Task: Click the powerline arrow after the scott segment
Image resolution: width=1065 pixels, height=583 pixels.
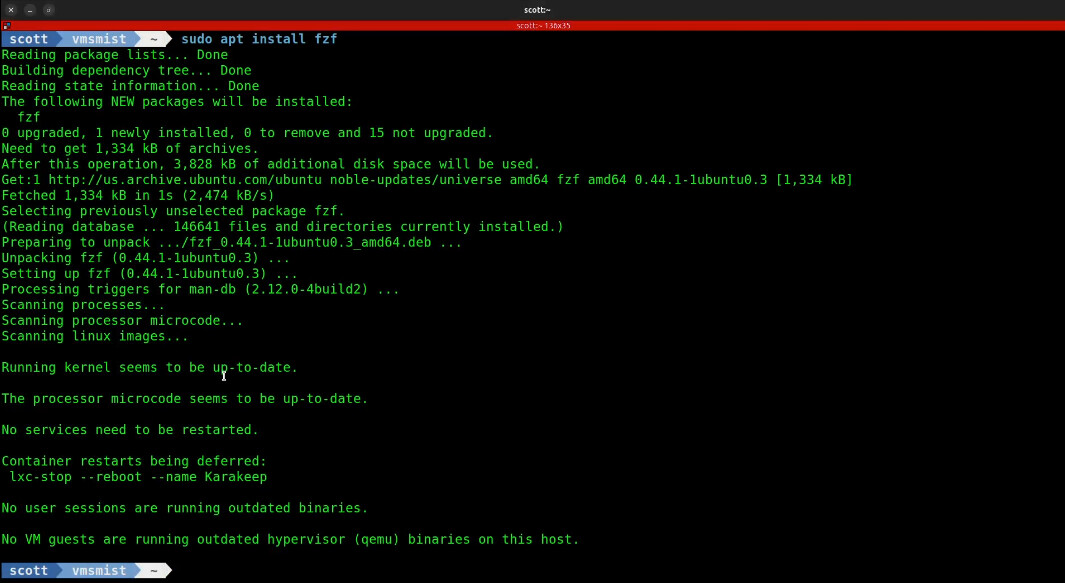Action: pos(62,39)
